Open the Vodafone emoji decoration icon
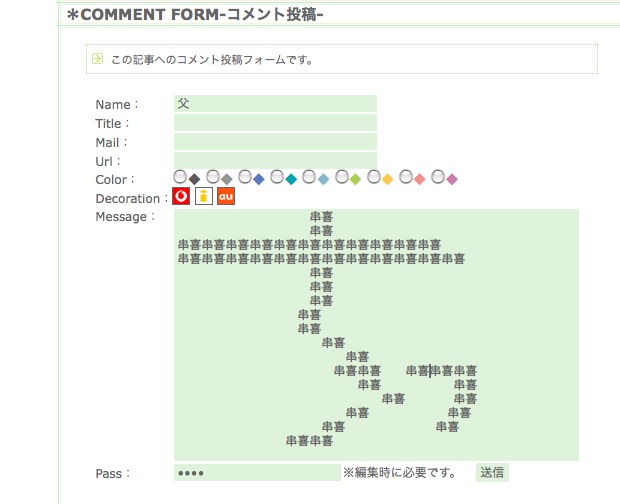This screenshot has height=504, width=620. 181,197
